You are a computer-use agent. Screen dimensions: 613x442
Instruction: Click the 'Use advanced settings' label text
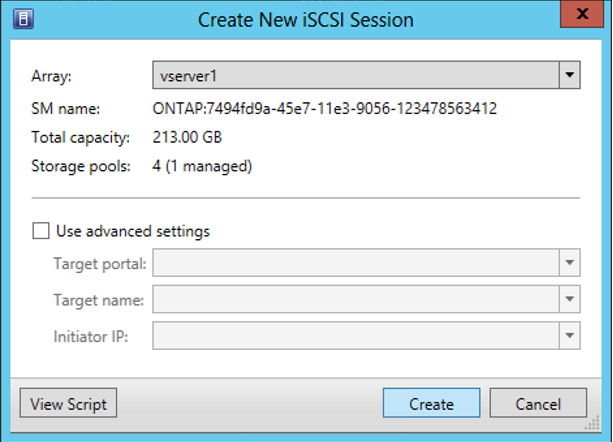click(133, 231)
